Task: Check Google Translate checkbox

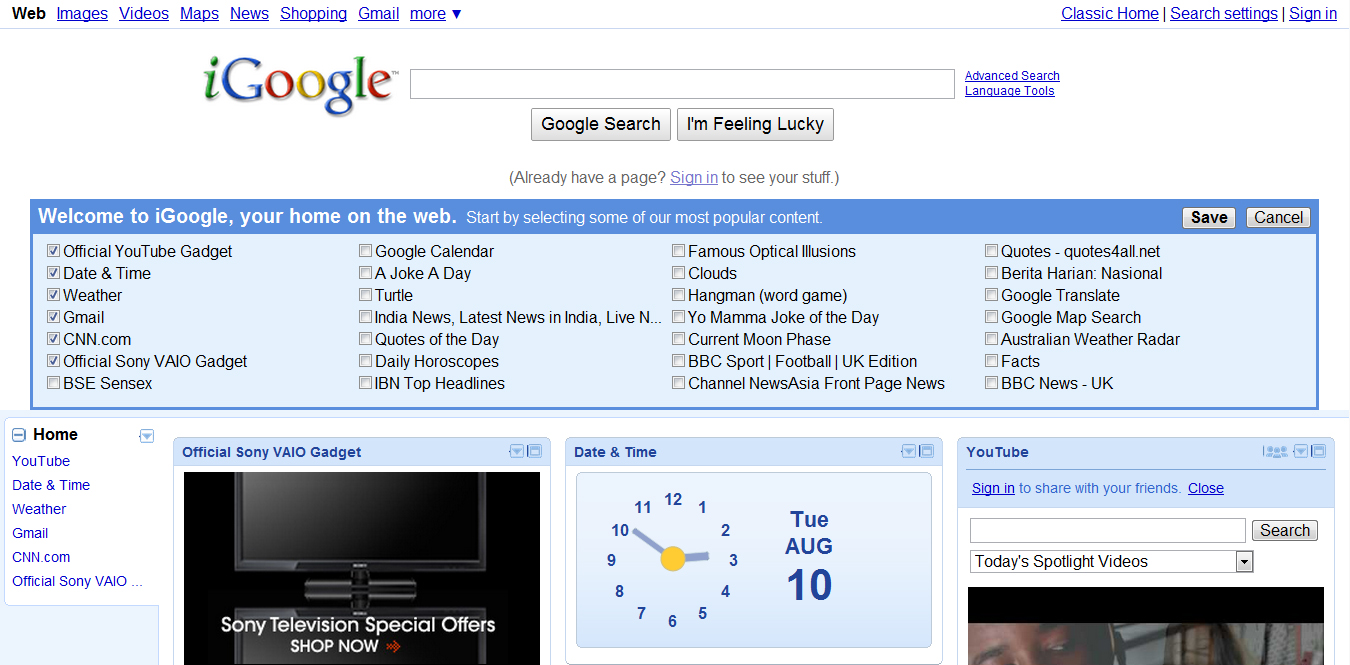Action: point(992,295)
